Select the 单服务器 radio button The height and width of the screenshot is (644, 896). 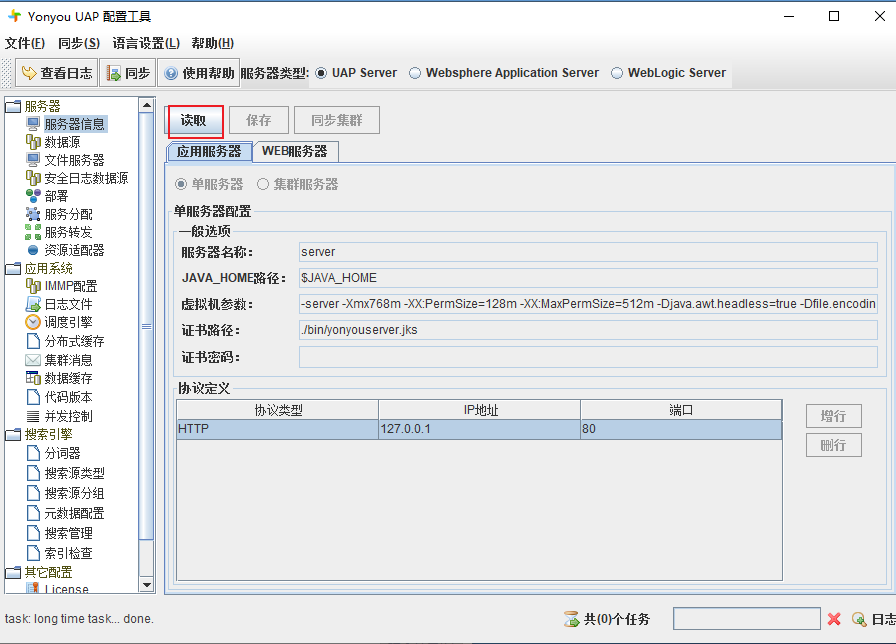181,184
